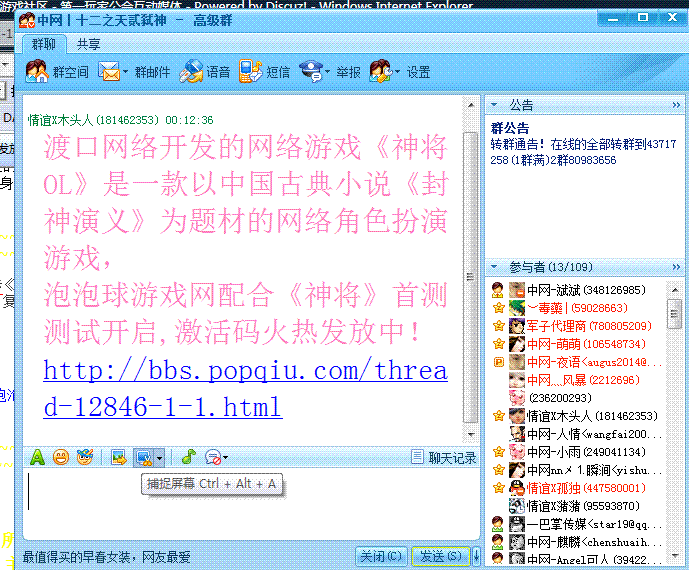Click the send picture icon
This screenshot has width=689, height=570.
[x=118, y=457]
